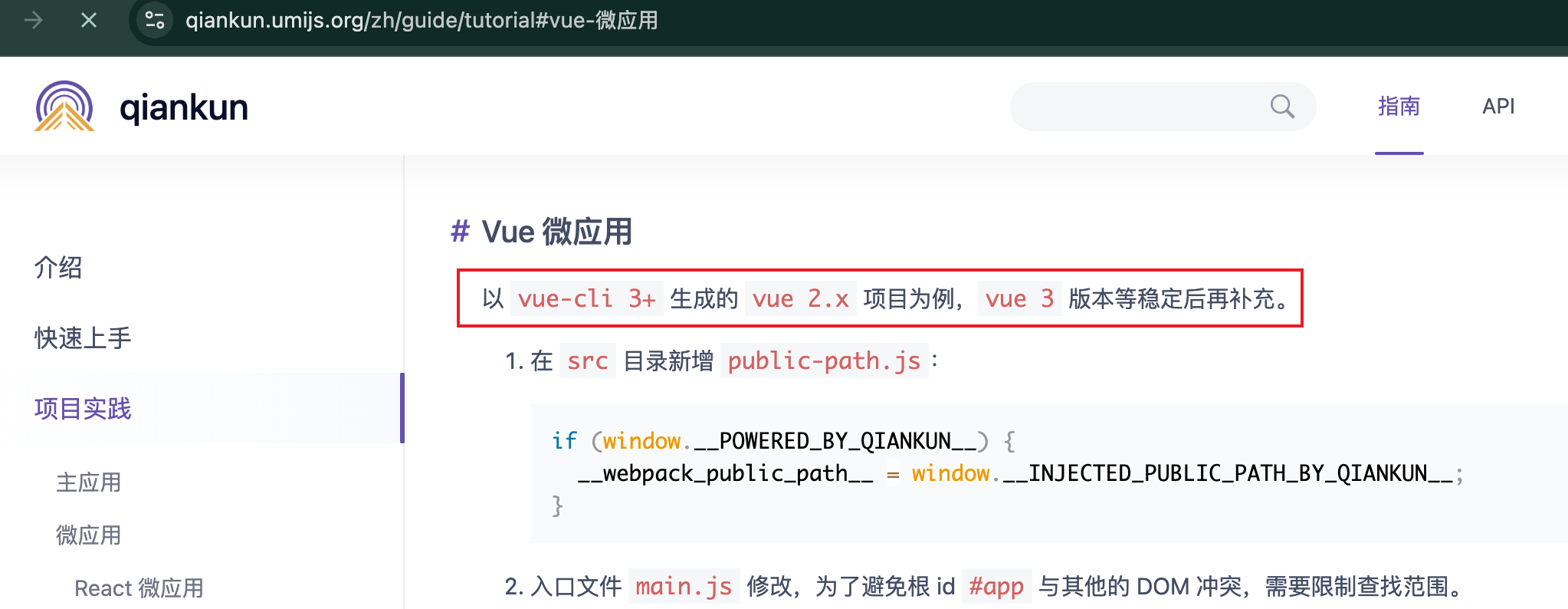This screenshot has width=1568, height=609.
Task: Click the 版本等稳定后再补充 text
Action: point(1172,298)
